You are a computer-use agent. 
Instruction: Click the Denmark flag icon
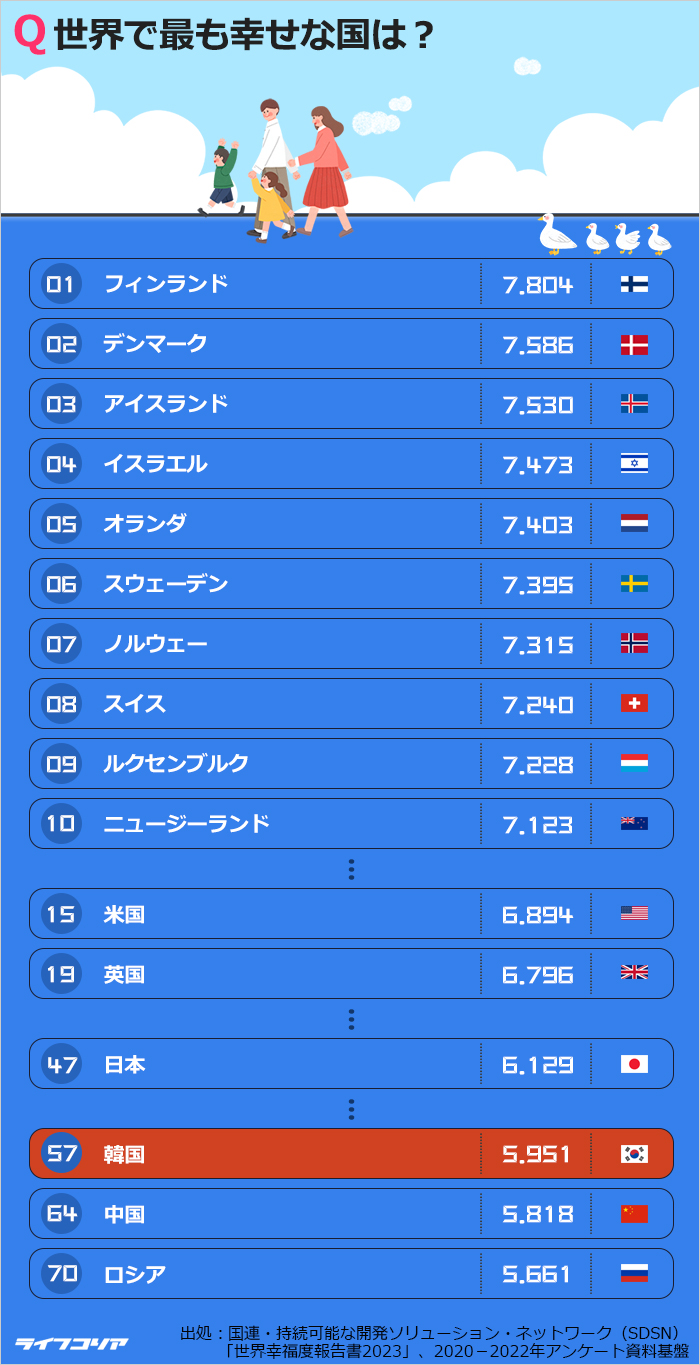[x=634, y=344]
